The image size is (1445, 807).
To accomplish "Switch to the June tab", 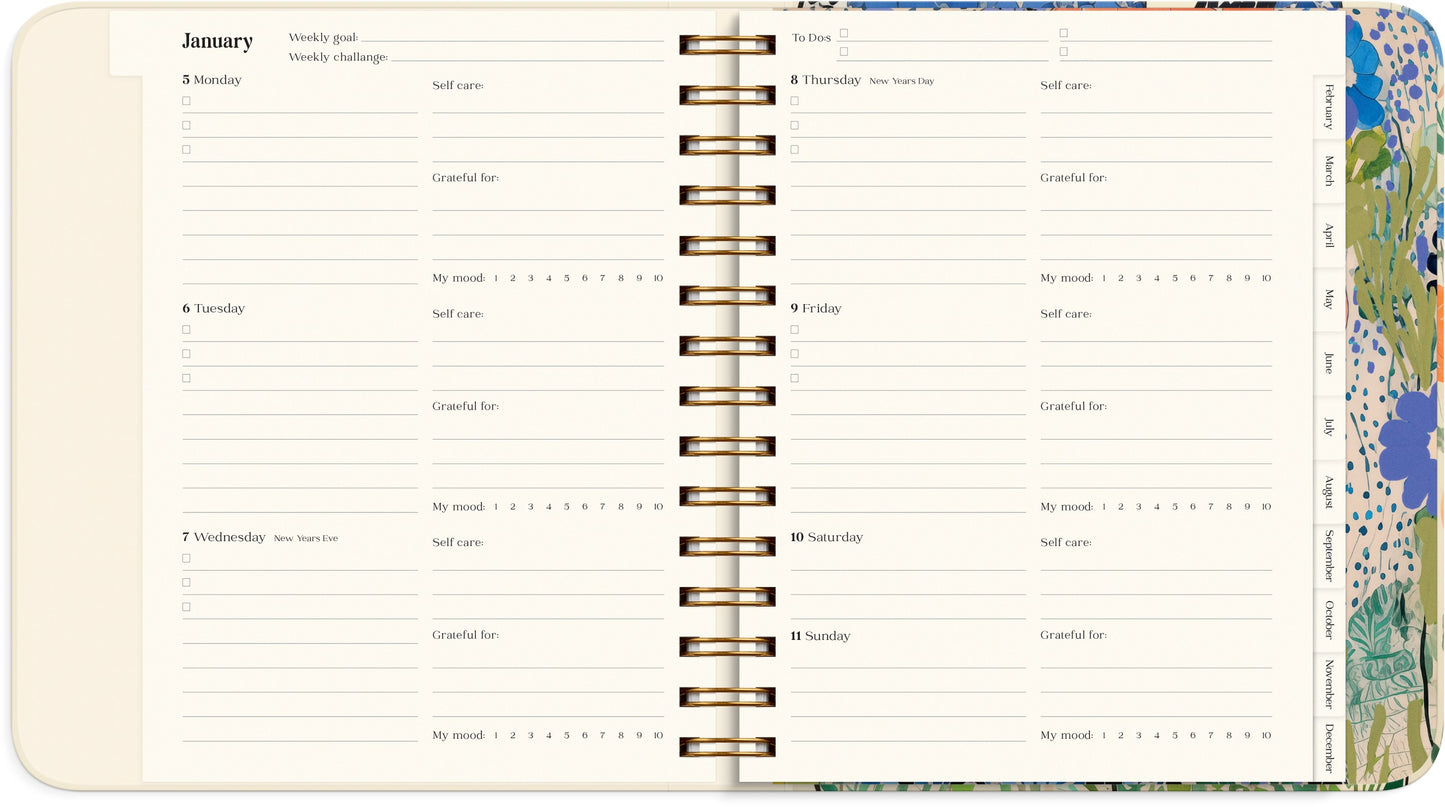I will [x=1328, y=363].
